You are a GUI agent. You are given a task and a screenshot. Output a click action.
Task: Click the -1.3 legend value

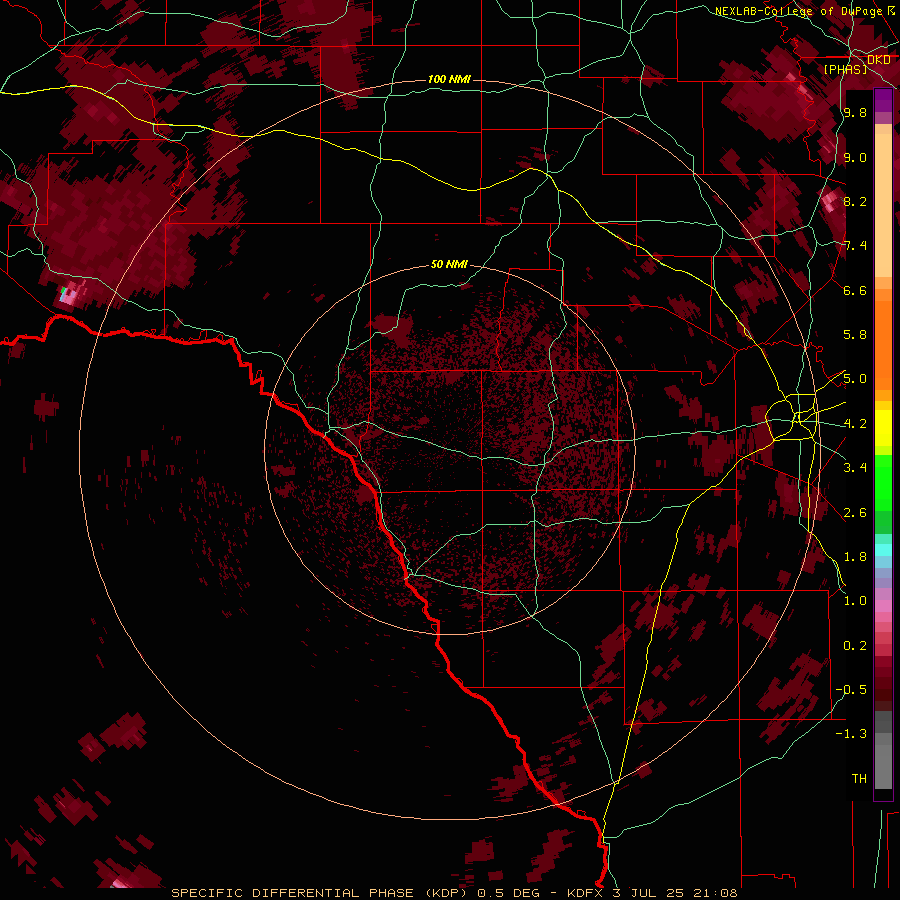pyautogui.click(x=851, y=734)
